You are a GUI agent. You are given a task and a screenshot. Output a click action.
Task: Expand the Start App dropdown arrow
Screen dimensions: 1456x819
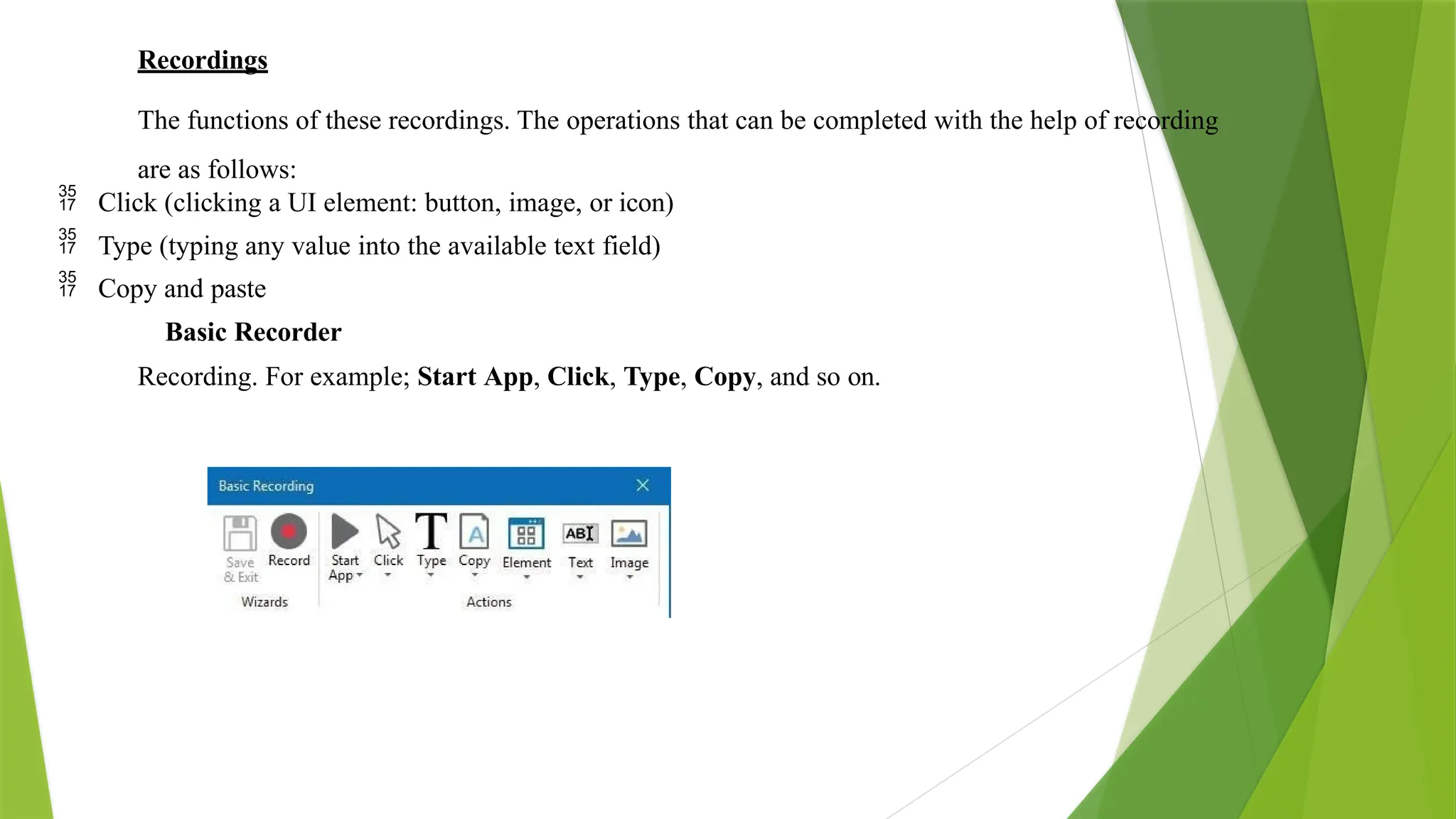coord(360,576)
